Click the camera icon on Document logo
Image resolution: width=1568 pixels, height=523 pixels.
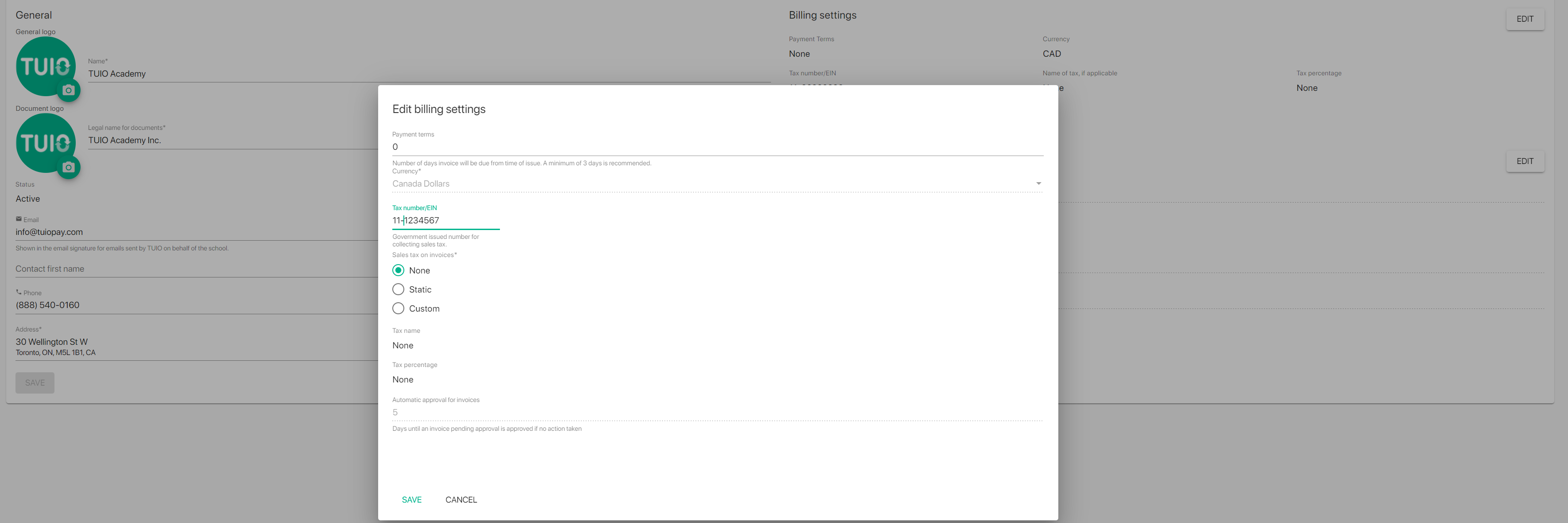[69, 167]
